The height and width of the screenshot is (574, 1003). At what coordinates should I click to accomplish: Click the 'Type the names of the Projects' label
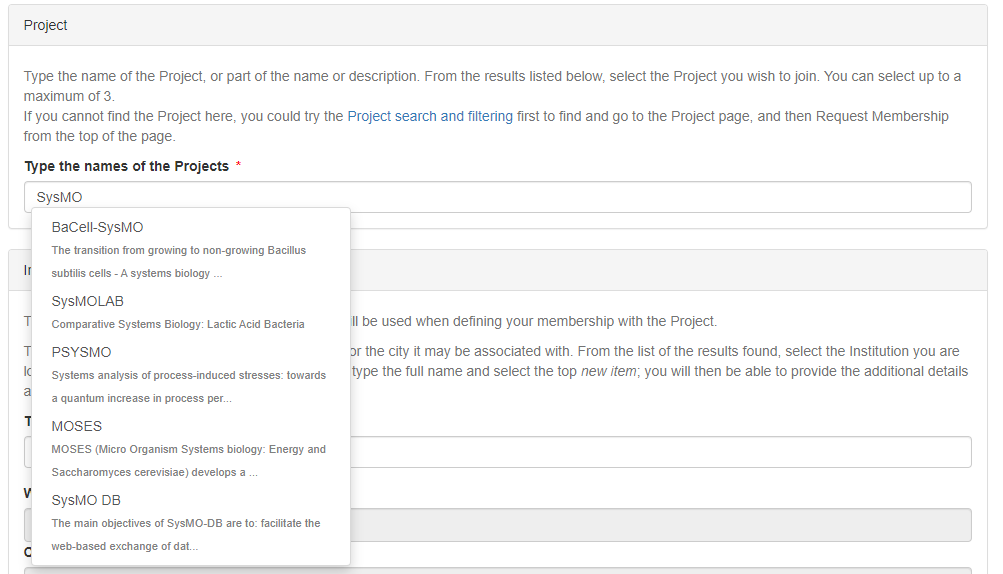point(126,166)
